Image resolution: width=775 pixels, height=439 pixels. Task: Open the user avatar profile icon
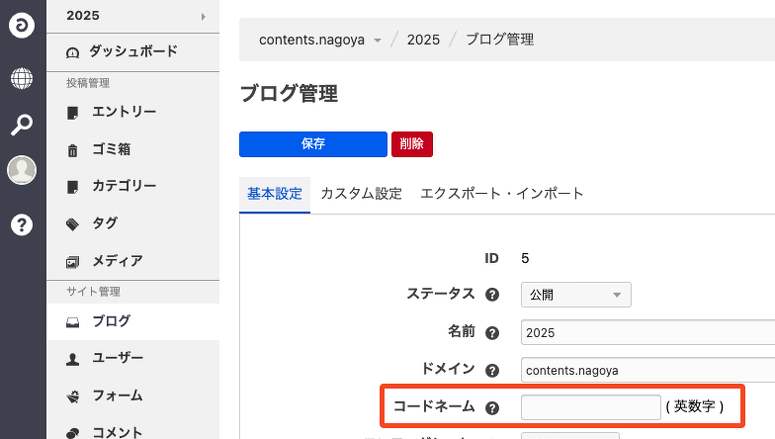(x=22, y=171)
